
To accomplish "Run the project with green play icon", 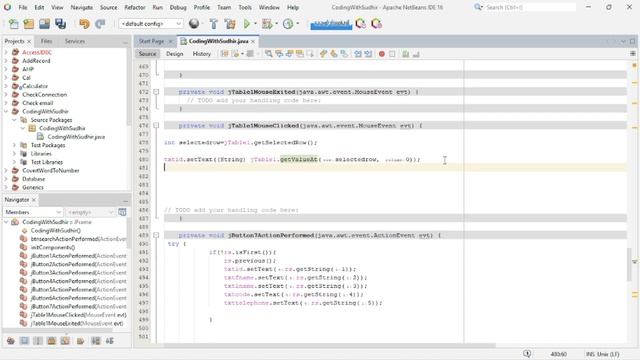I will tap(247, 24).
